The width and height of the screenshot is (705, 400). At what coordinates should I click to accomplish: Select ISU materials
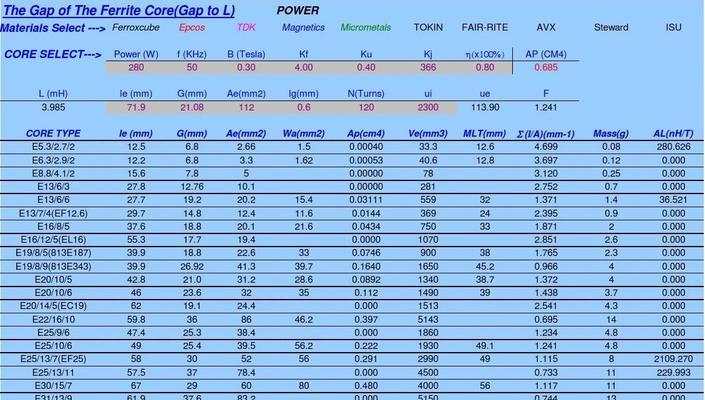click(674, 27)
